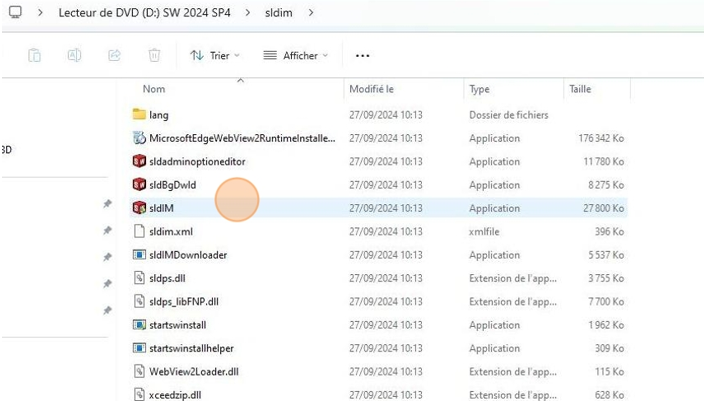Click the Rename toolbar icon
Viewport: 704px width, 409px height.
75,55
